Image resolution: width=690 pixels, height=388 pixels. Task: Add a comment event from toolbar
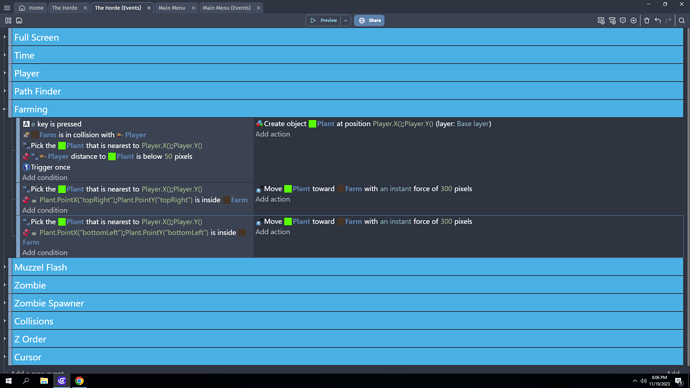tap(623, 20)
